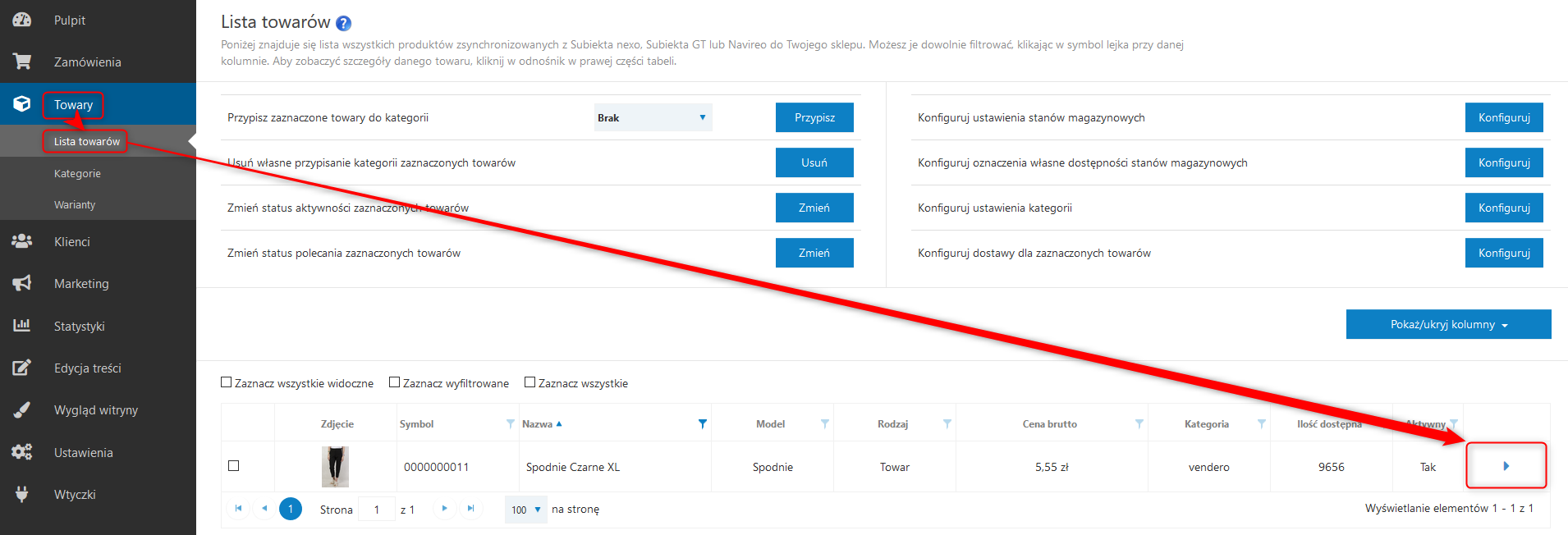1568x535 pixels.
Task: Open details arrow for Spodnie Czarne XL
Action: [1506, 466]
